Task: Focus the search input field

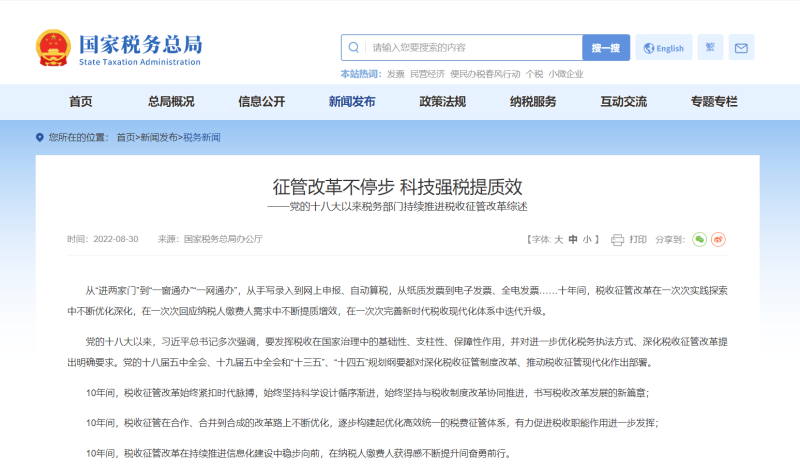Action: coord(472,48)
